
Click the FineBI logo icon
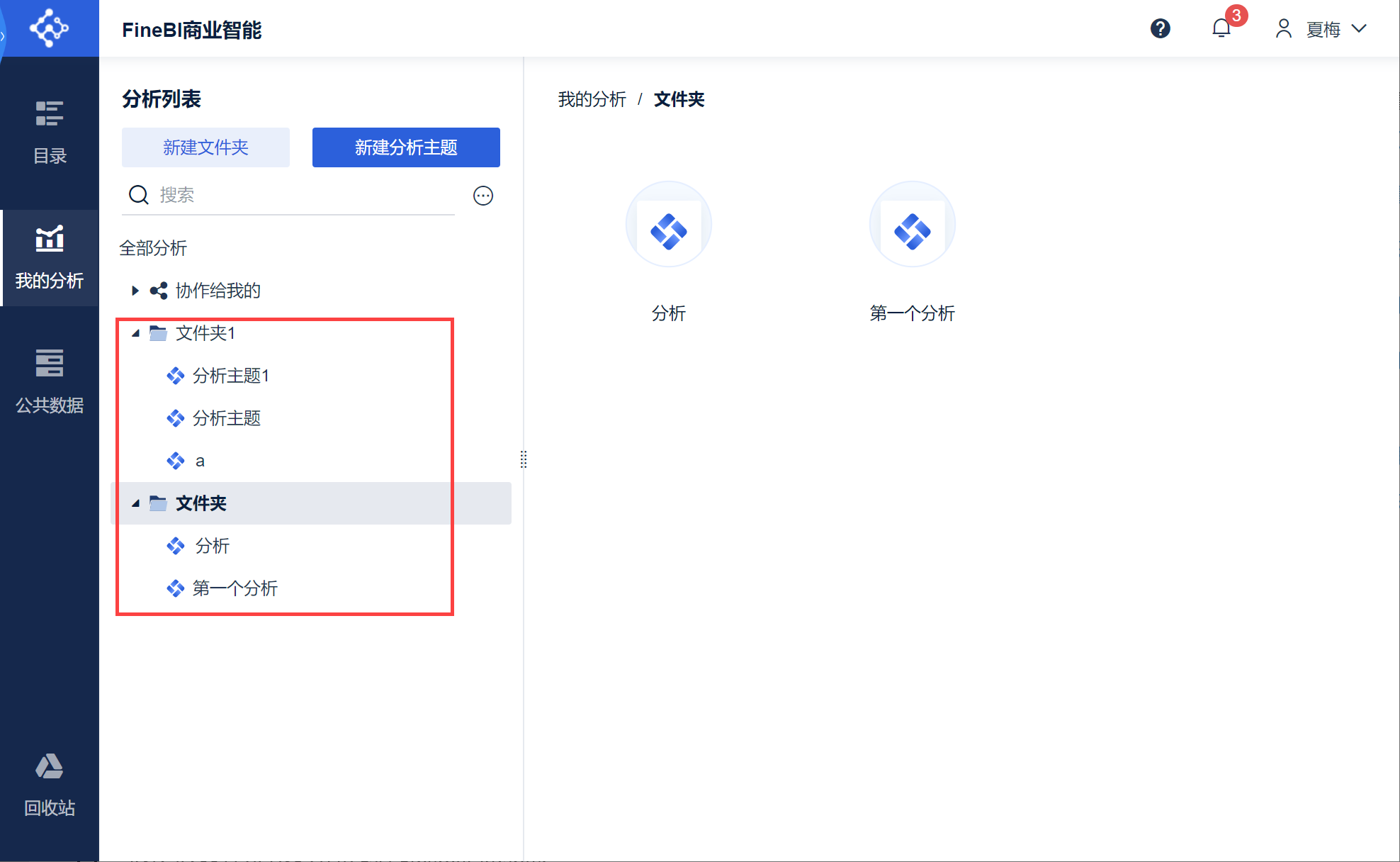(49, 28)
